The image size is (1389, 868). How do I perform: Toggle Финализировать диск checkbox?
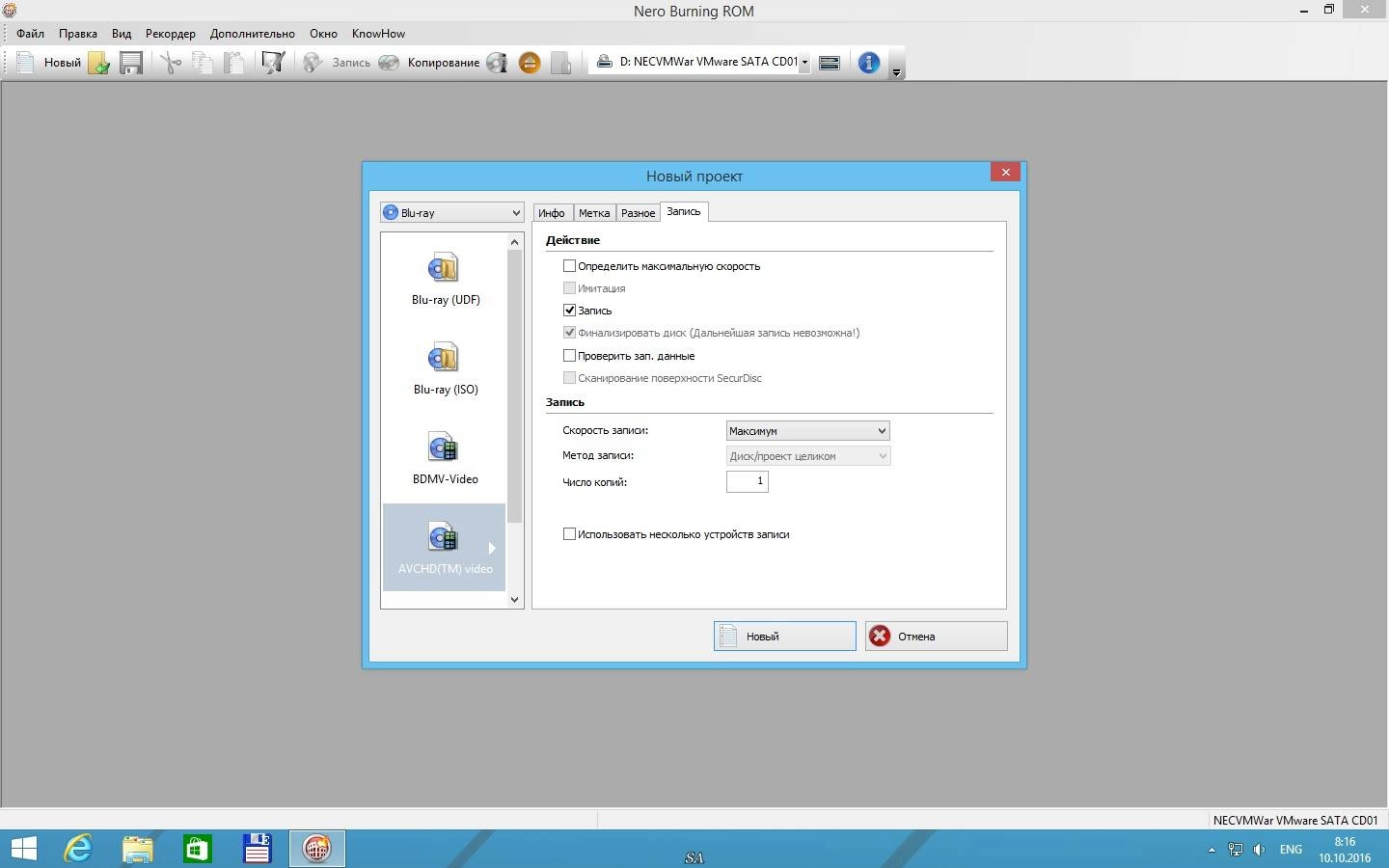coord(569,332)
